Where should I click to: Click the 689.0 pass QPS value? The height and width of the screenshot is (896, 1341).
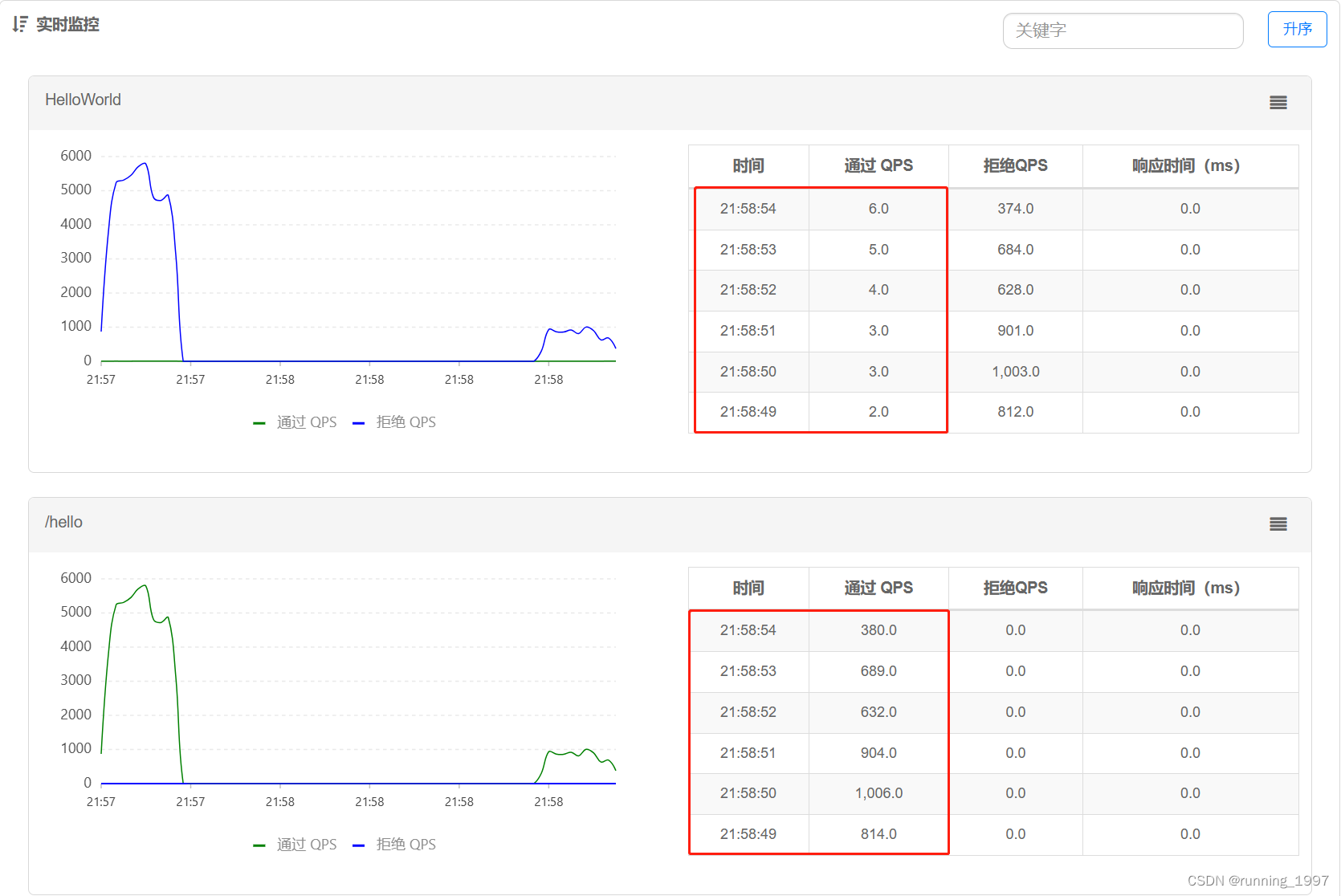click(x=878, y=671)
